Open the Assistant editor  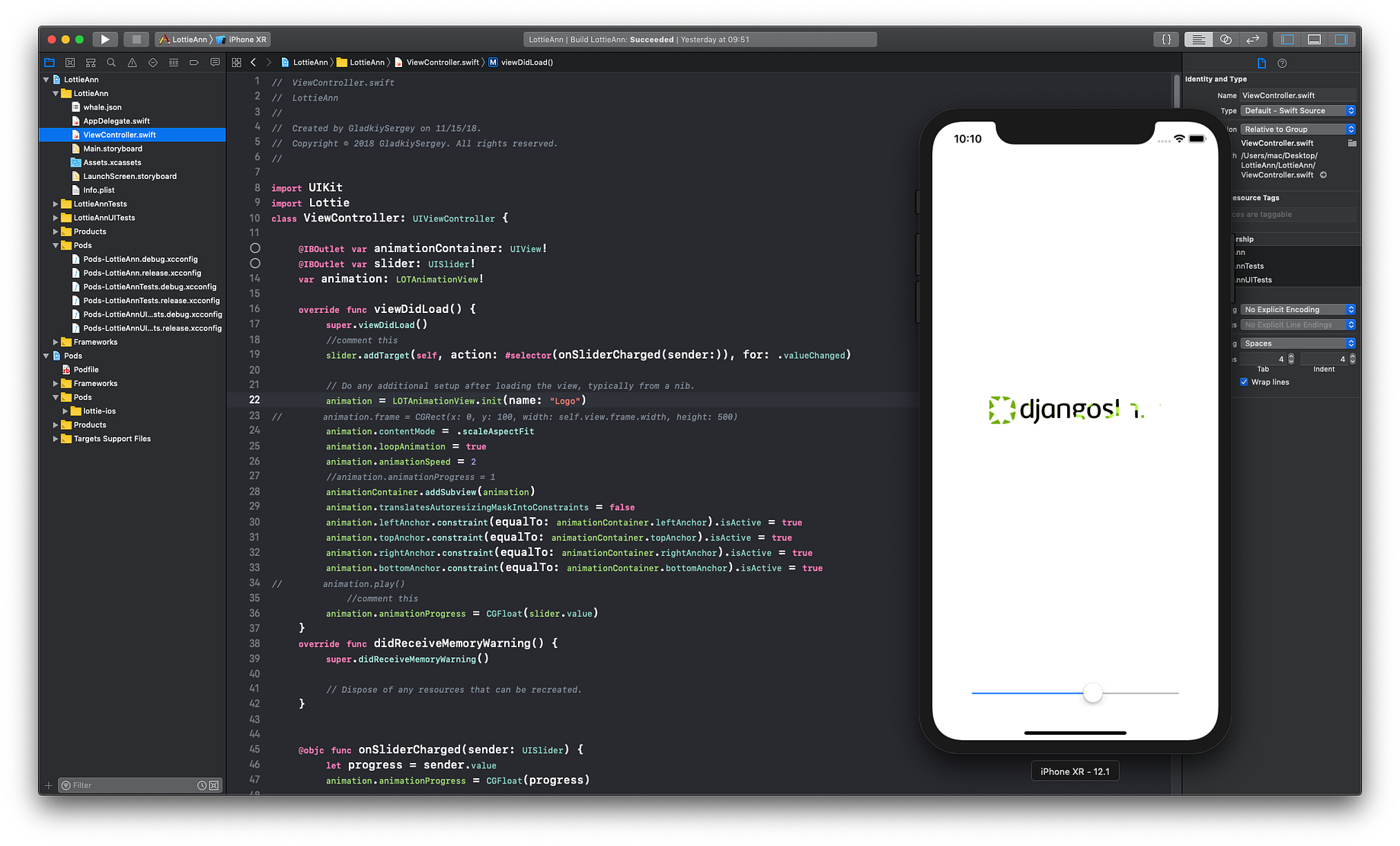pos(1225,39)
